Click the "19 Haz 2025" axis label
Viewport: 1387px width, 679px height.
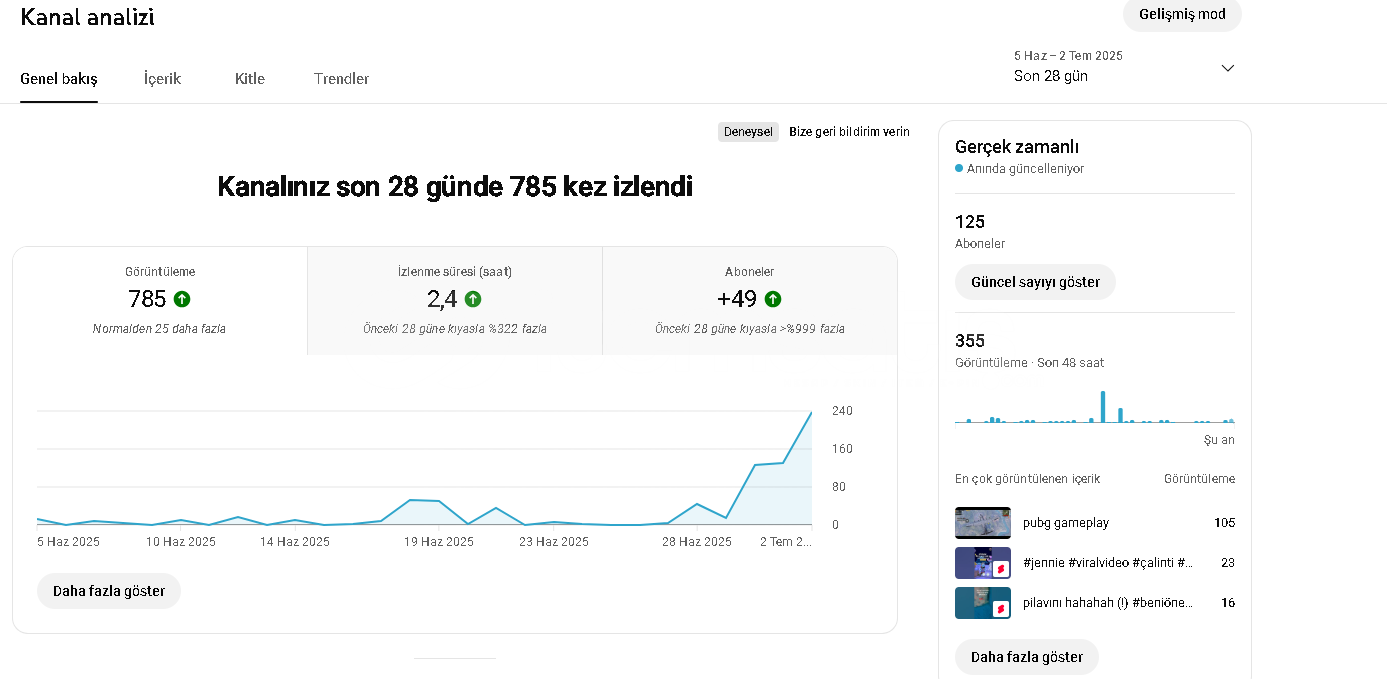tap(439, 542)
